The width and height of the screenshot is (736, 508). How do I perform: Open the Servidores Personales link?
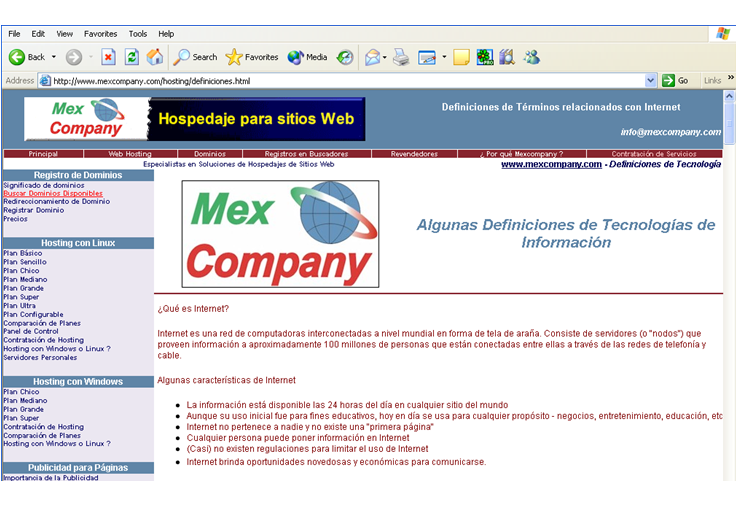[40, 358]
